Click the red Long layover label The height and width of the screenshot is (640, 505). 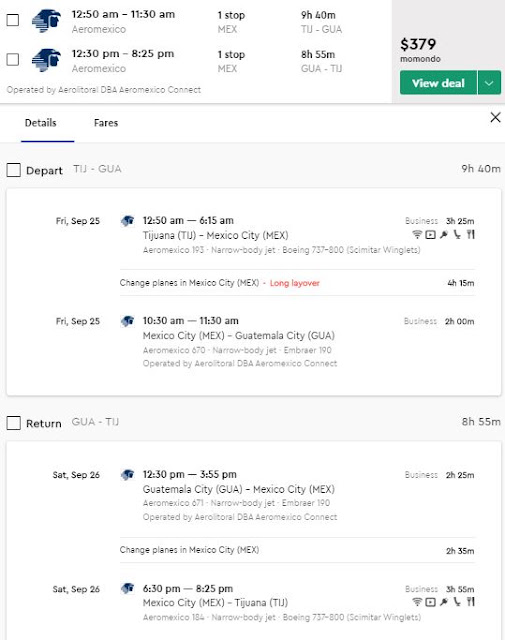[295, 283]
